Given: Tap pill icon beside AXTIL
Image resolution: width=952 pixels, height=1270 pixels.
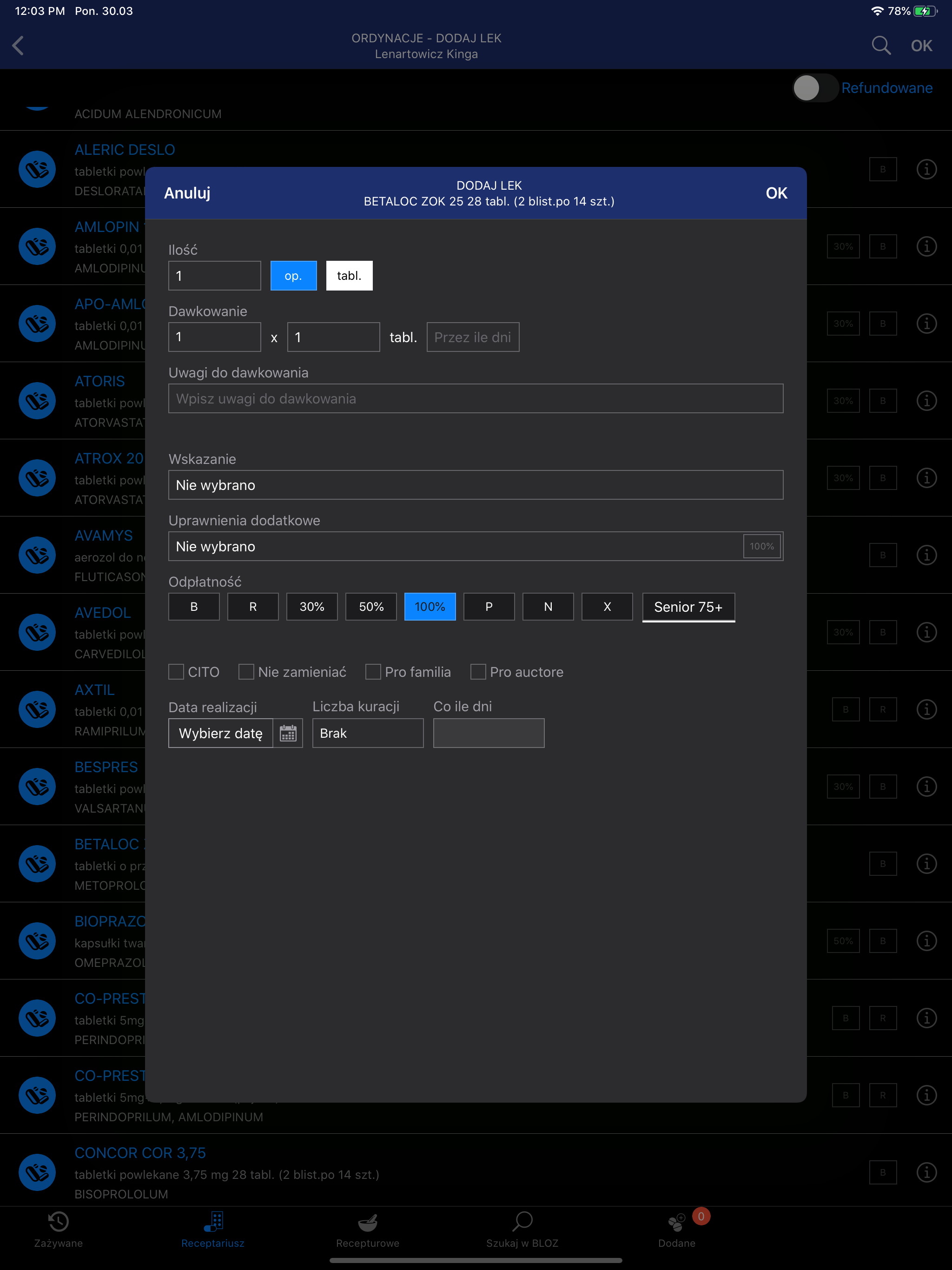Looking at the screenshot, I should 37,710.
